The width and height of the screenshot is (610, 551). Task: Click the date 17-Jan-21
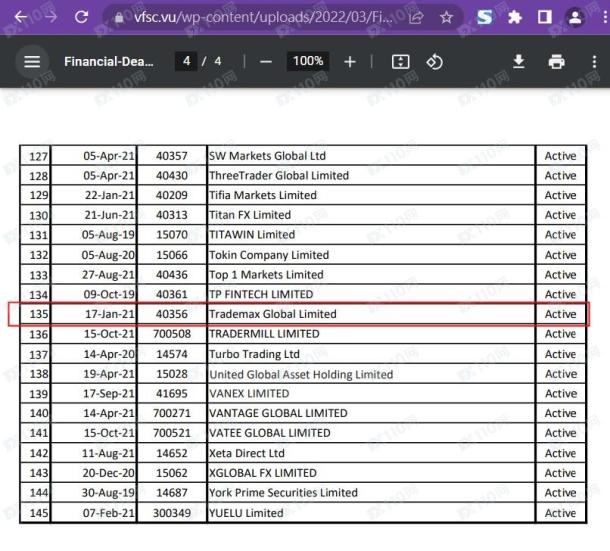110,314
